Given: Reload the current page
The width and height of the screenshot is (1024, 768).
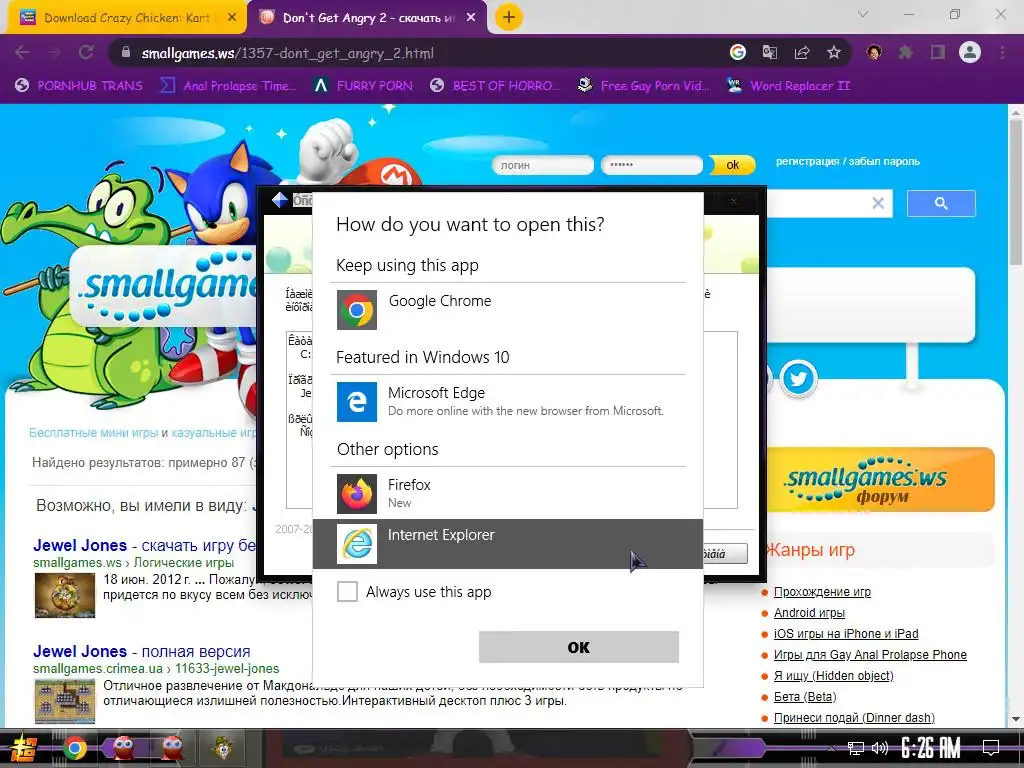Looking at the screenshot, I should 86,52.
